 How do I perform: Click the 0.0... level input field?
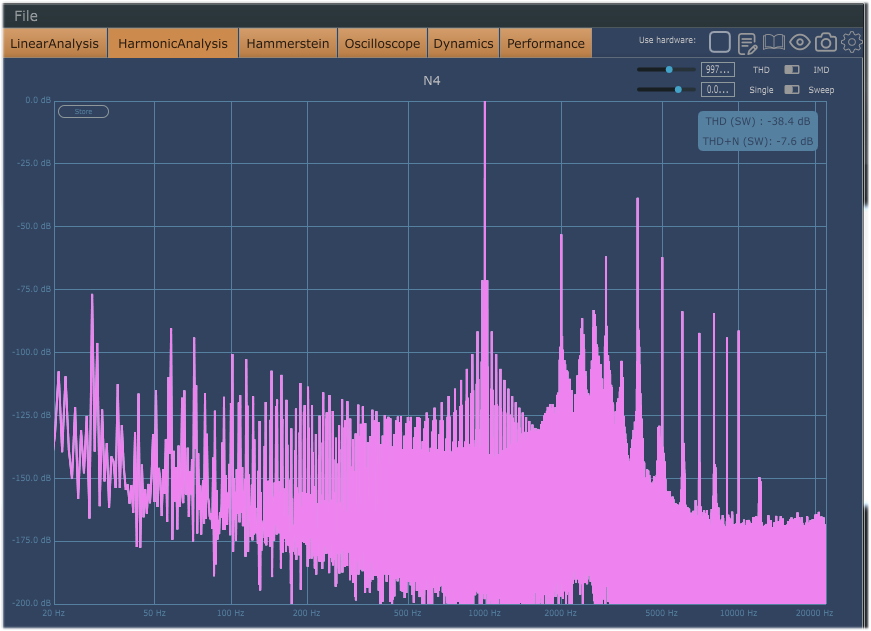(x=718, y=89)
